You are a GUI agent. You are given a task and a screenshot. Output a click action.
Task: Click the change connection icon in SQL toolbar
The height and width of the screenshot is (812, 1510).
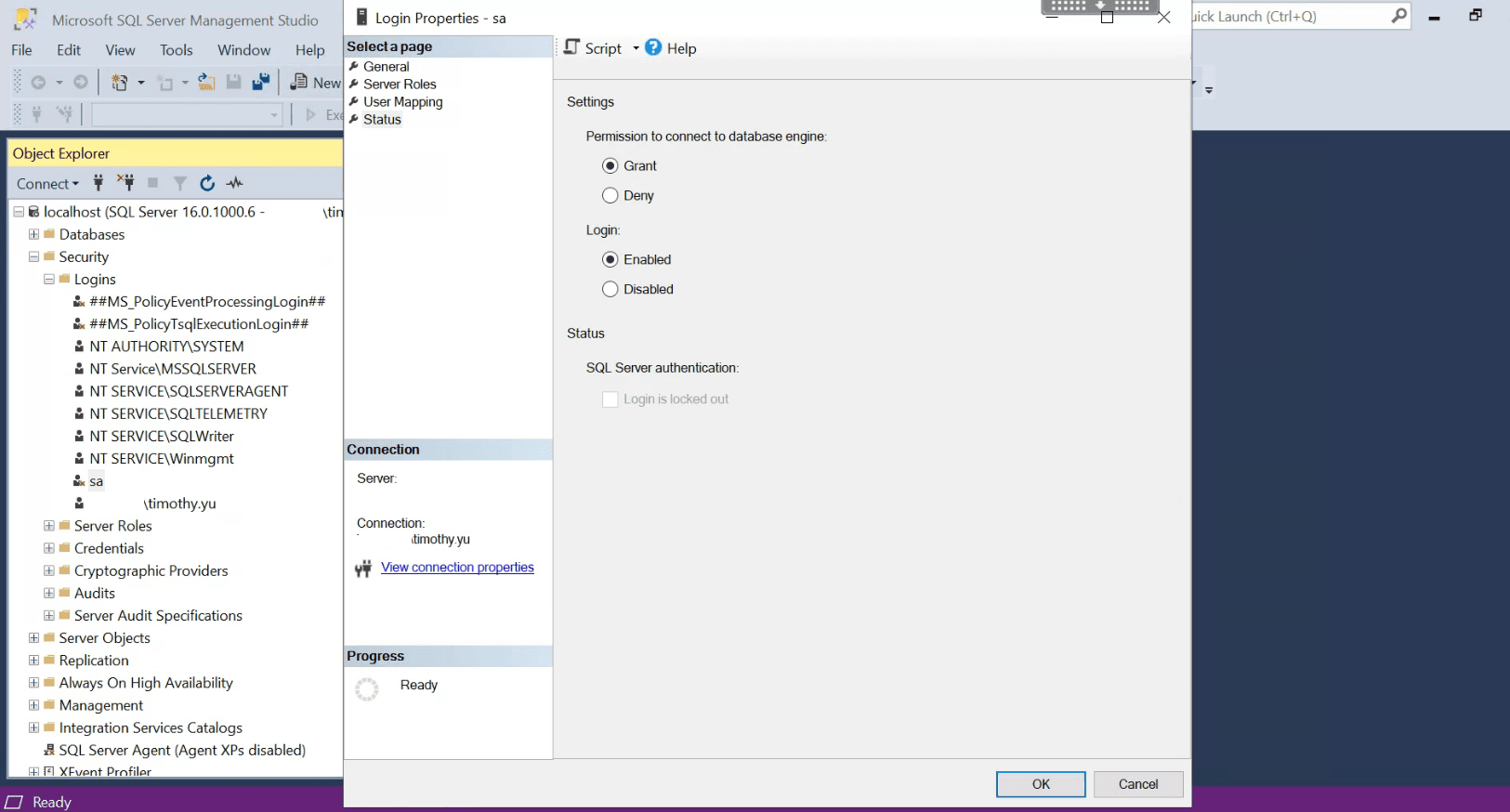pyautogui.click(x=64, y=114)
